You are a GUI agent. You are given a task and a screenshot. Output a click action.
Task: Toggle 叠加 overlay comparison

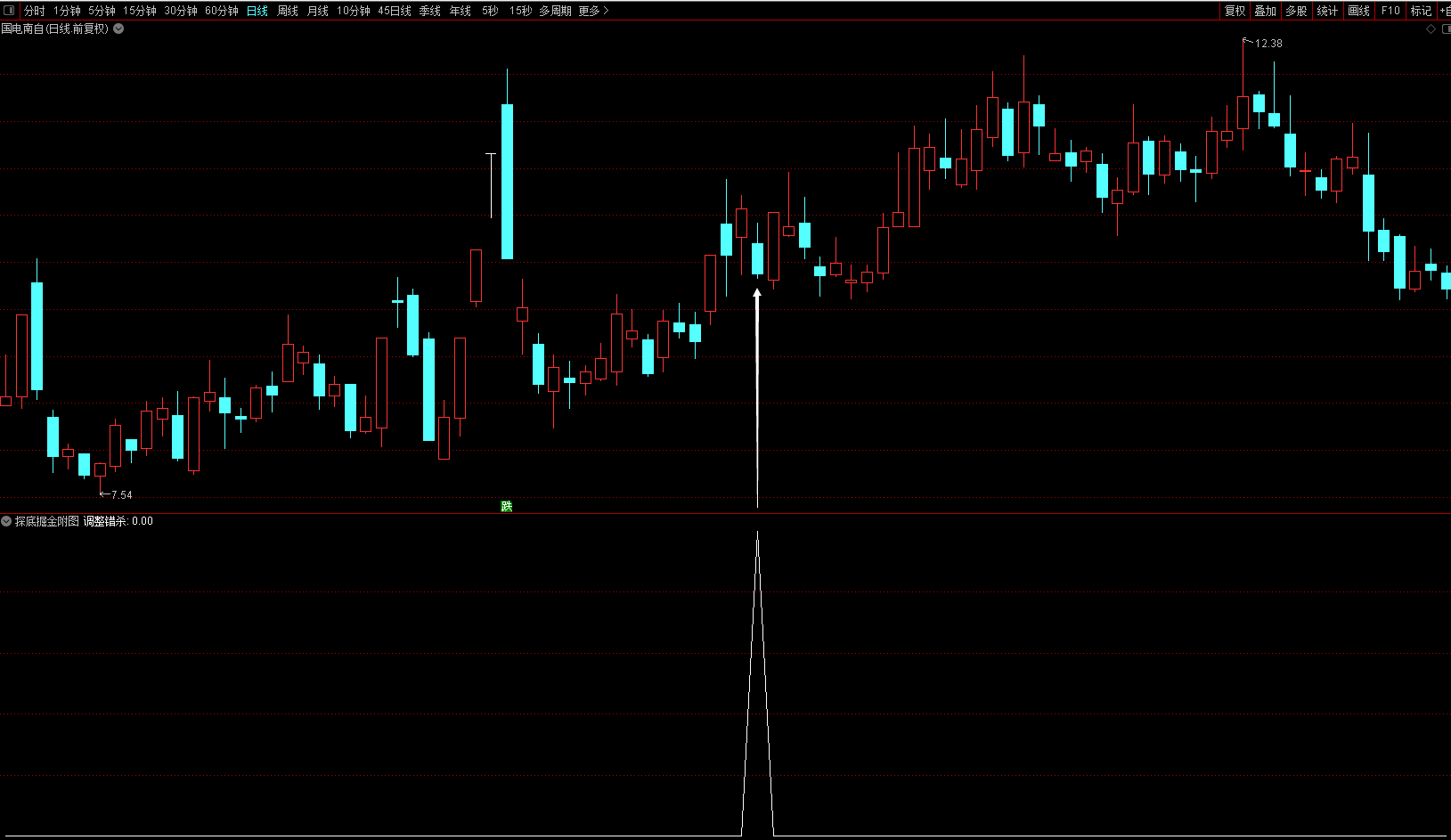1265,11
